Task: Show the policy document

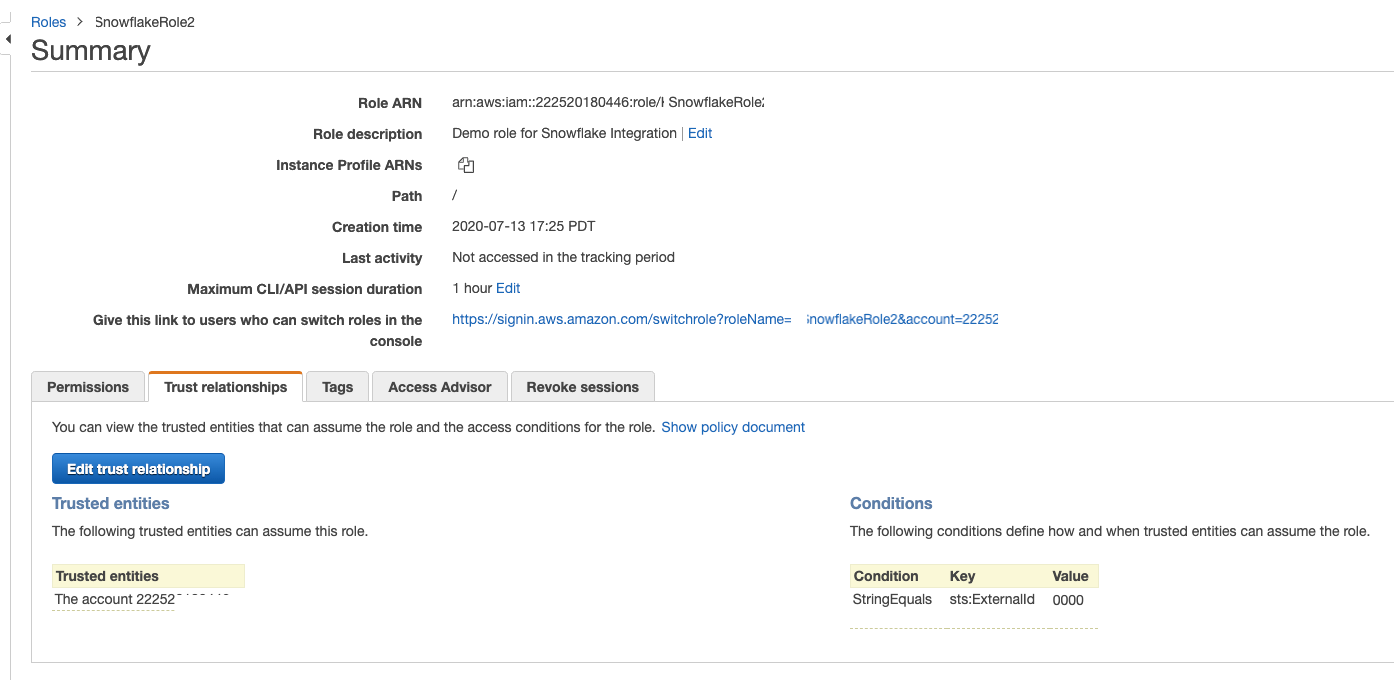Action: pyautogui.click(x=732, y=428)
